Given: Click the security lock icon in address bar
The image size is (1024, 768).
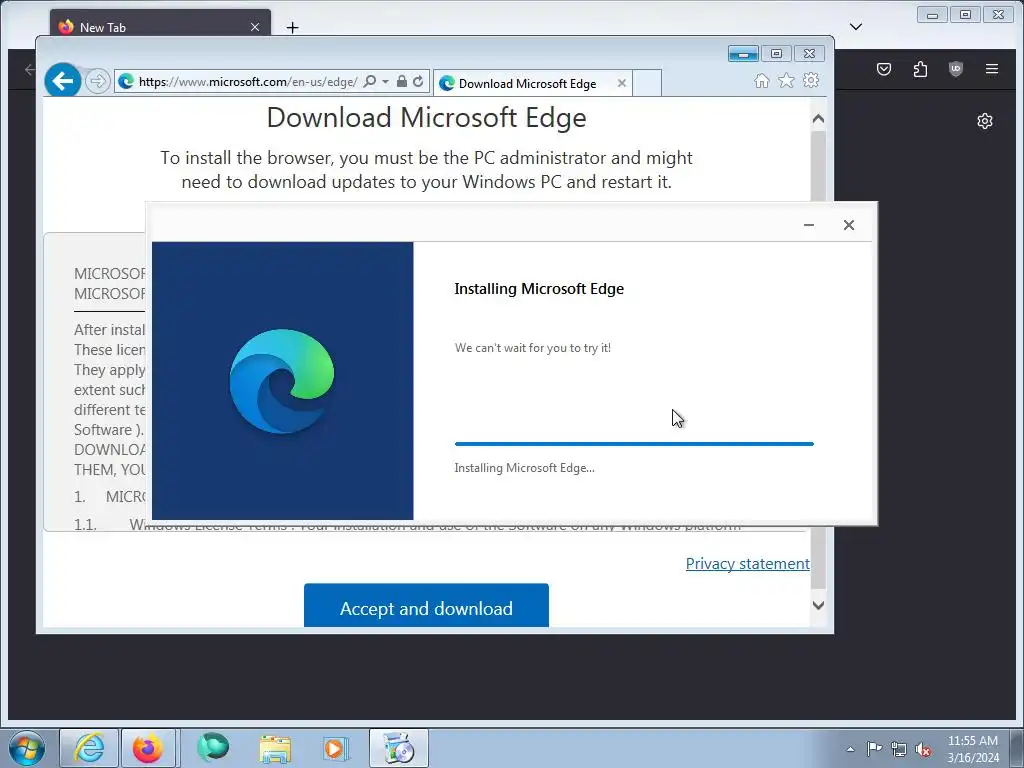Looking at the screenshot, I should (x=402, y=81).
